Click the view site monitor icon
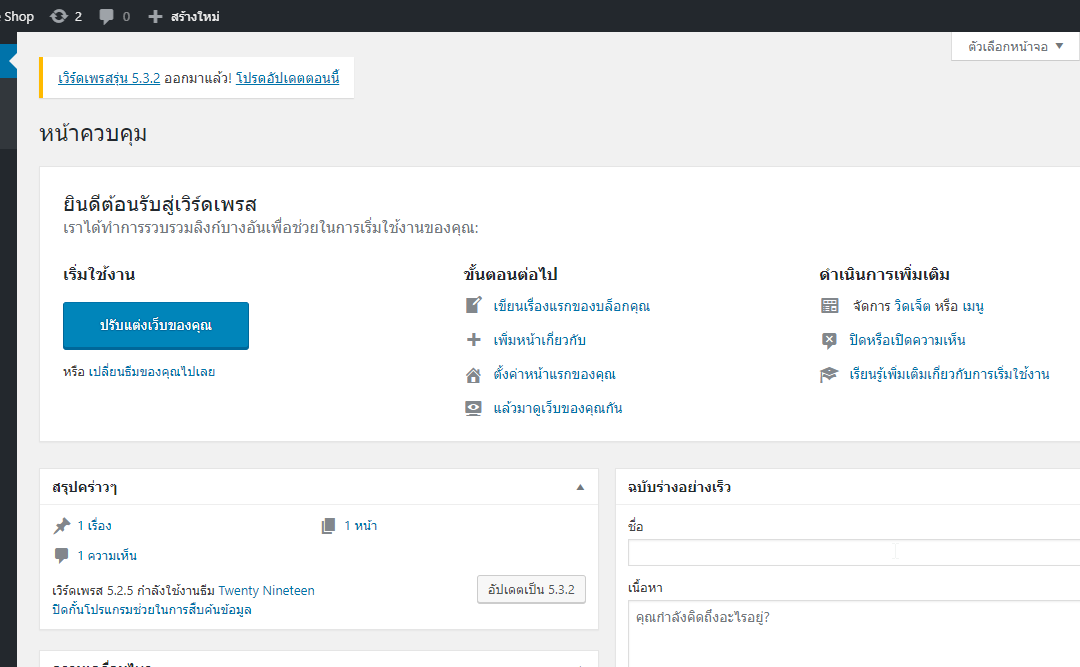1080x667 pixels. point(473,409)
